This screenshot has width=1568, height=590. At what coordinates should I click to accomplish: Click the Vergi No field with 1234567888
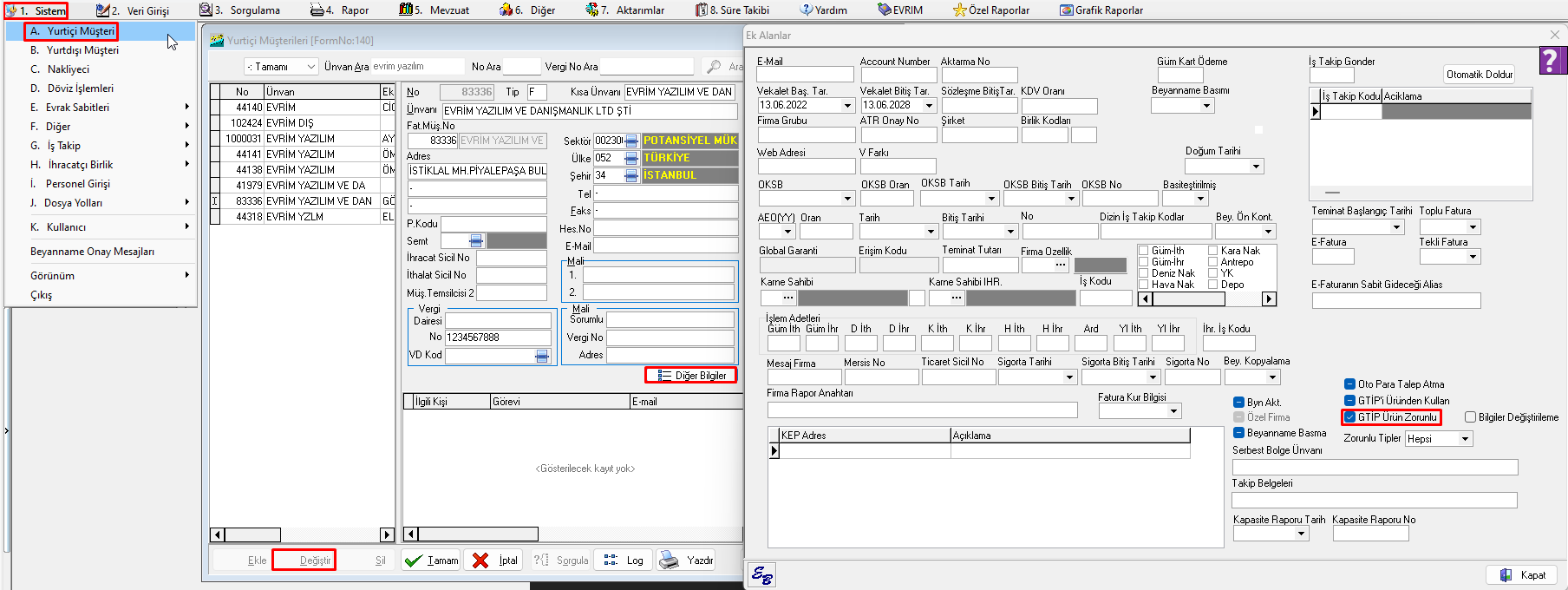[498, 338]
